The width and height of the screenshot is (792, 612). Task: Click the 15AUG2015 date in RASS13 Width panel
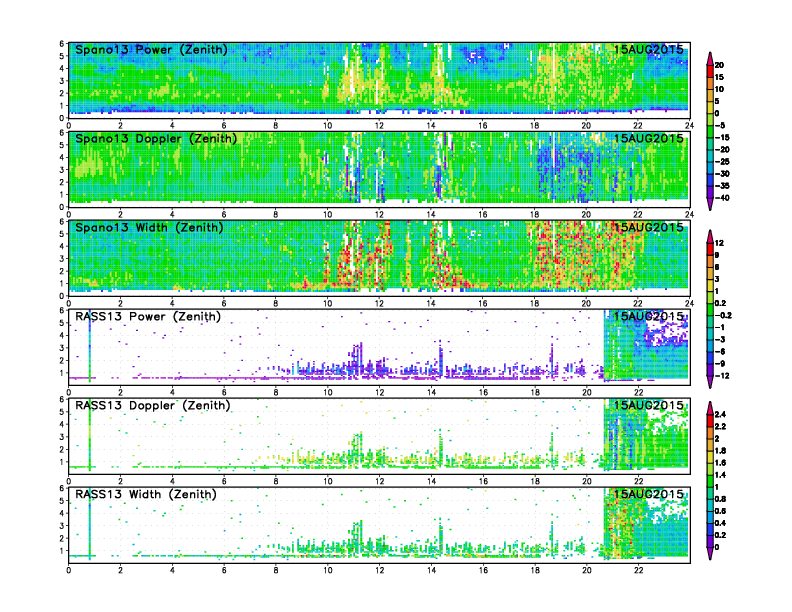tap(649, 494)
